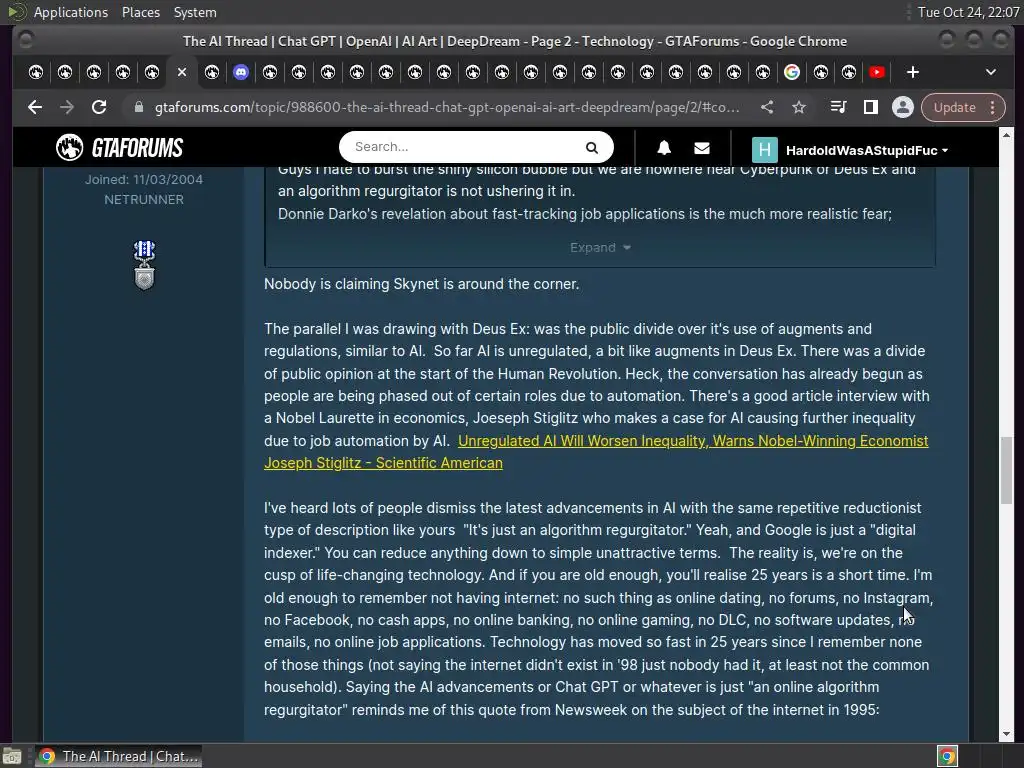Viewport: 1024px width, 768px height.
Task: Expand the collapsed quoted post
Action: [600, 248]
